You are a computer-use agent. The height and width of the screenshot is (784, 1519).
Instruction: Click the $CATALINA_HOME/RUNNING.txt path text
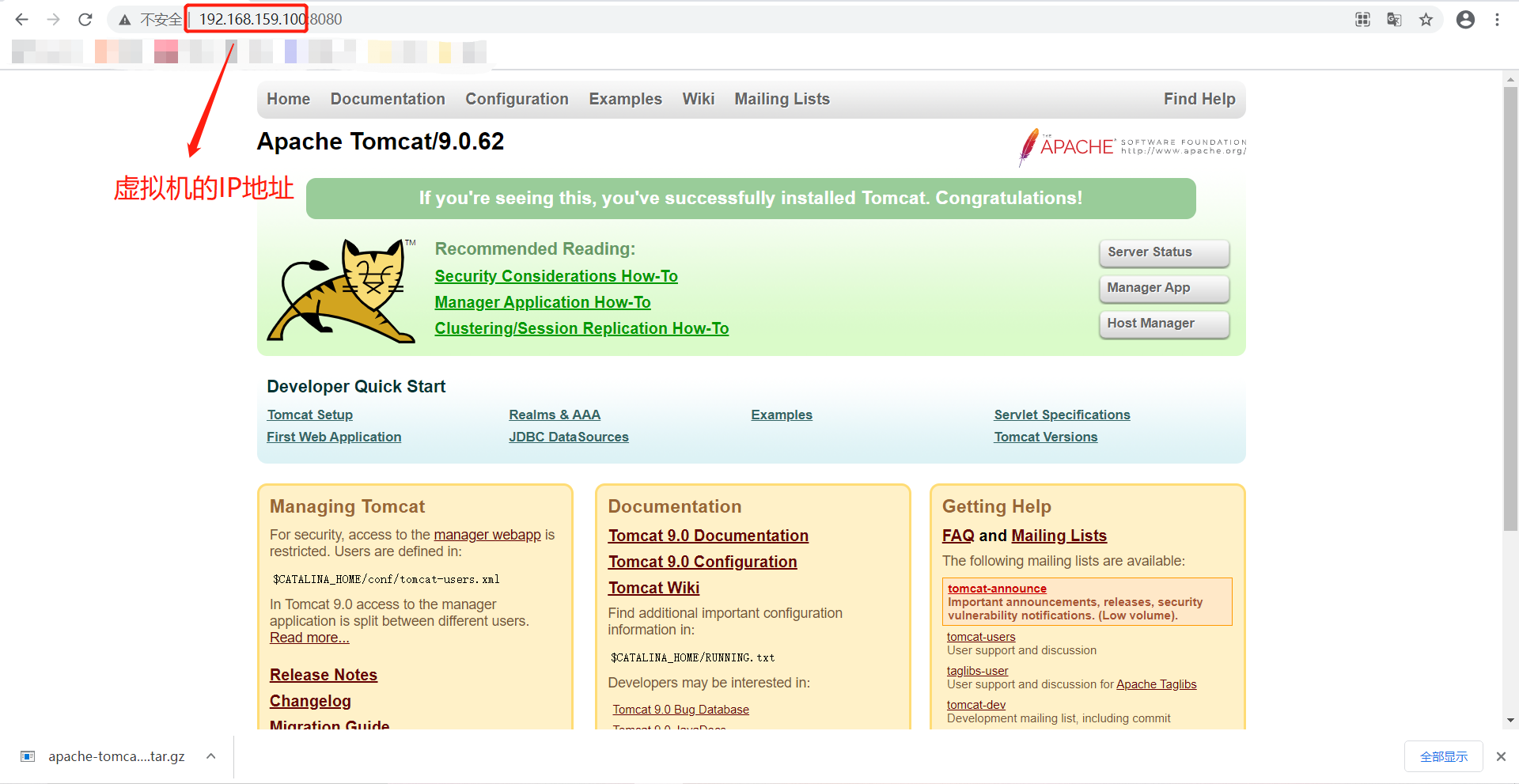[692, 657]
